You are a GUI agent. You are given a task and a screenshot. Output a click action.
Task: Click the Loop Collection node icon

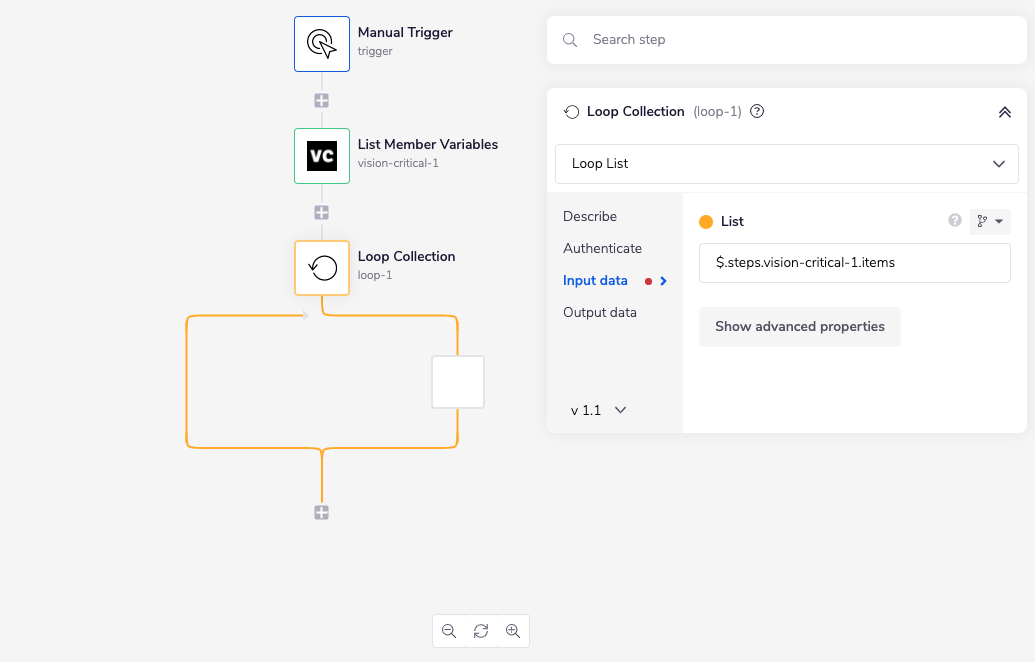click(321, 268)
